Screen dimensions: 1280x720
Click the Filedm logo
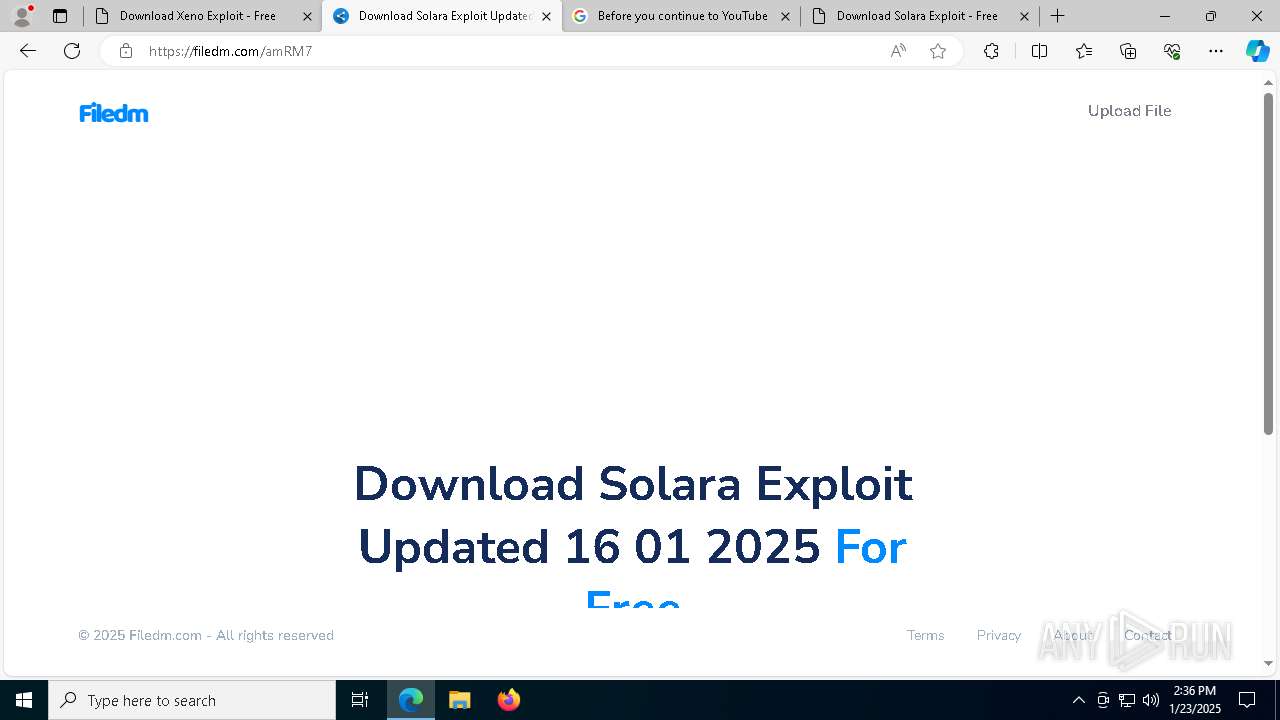click(114, 113)
